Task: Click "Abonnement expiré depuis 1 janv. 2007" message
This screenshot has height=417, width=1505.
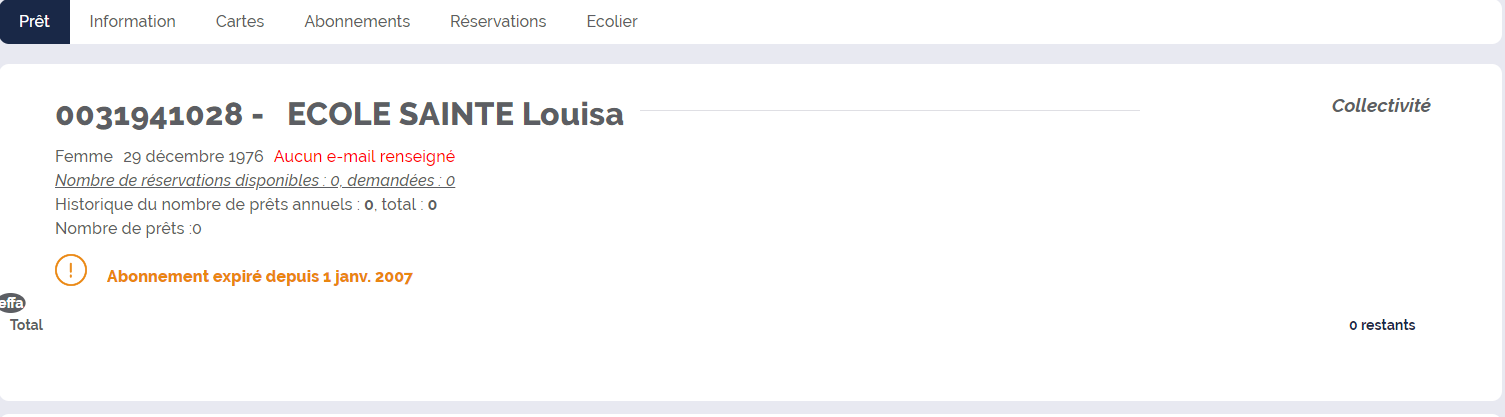Action: [x=260, y=276]
